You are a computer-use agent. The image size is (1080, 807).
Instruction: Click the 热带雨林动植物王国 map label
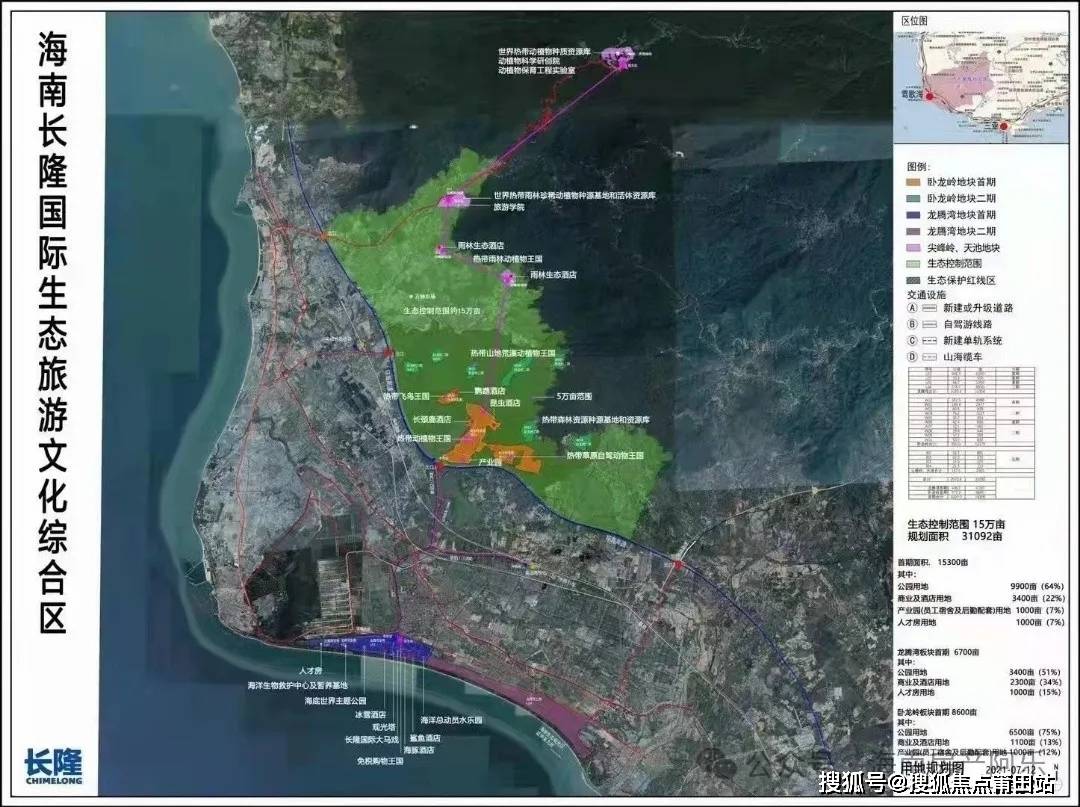508,260
